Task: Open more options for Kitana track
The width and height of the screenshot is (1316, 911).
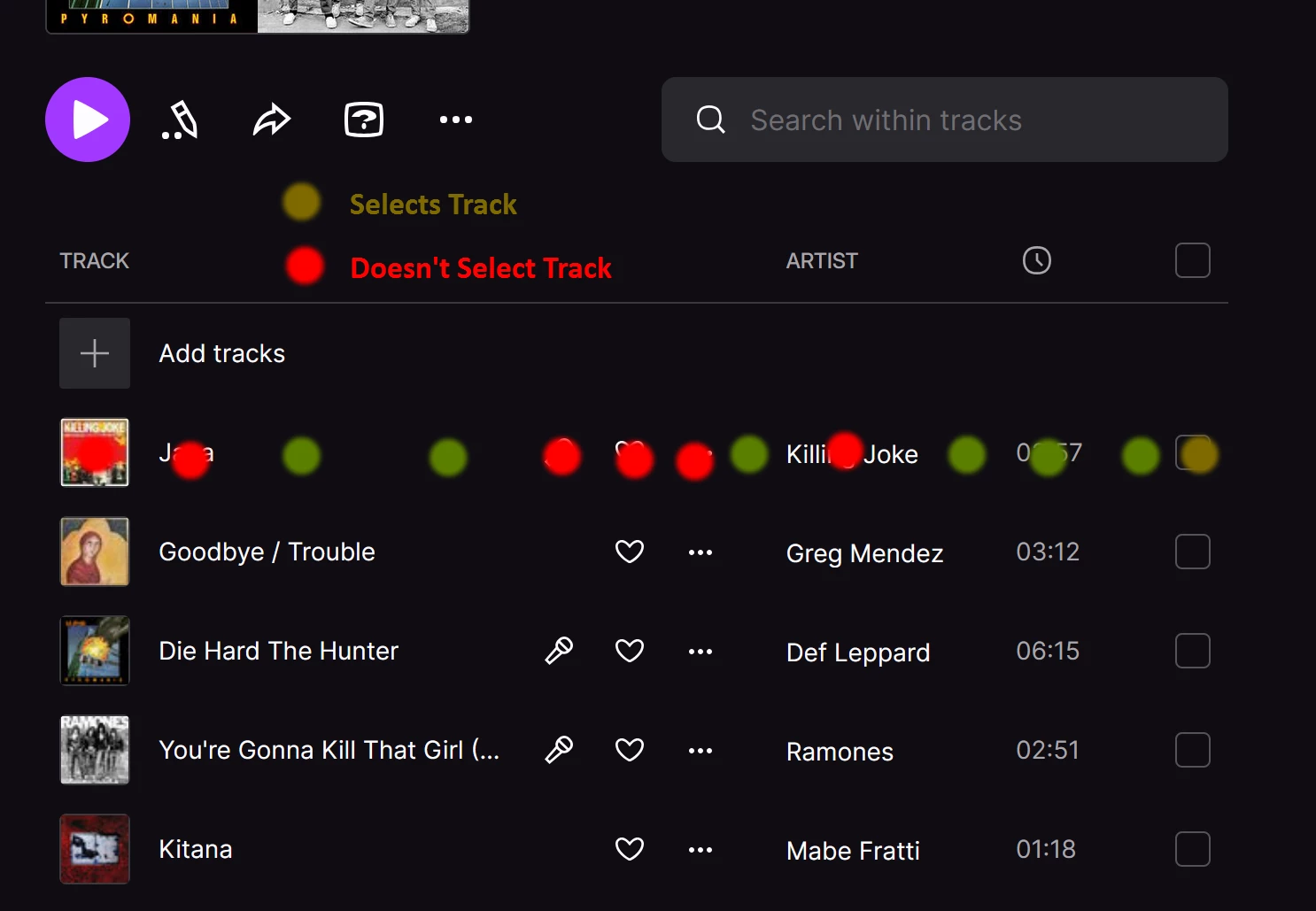Action: pos(701,849)
